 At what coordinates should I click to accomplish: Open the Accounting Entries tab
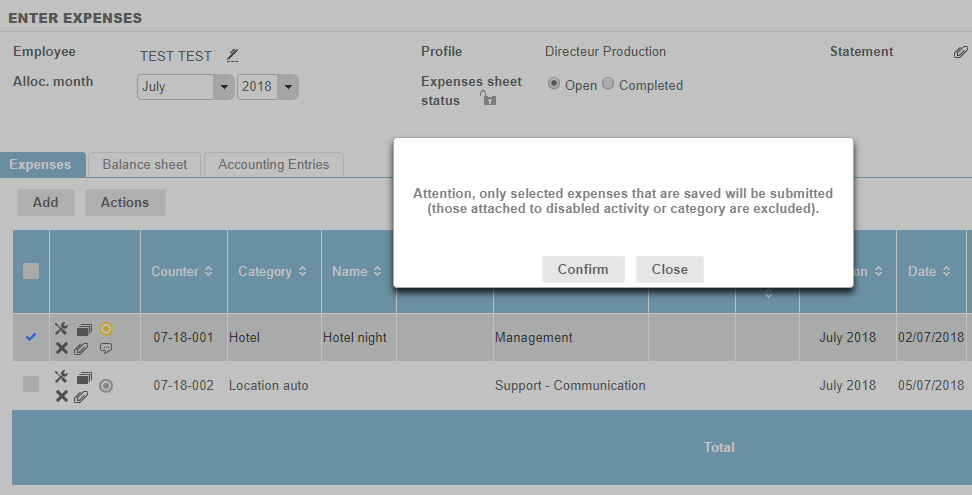pyautogui.click(x=273, y=164)
